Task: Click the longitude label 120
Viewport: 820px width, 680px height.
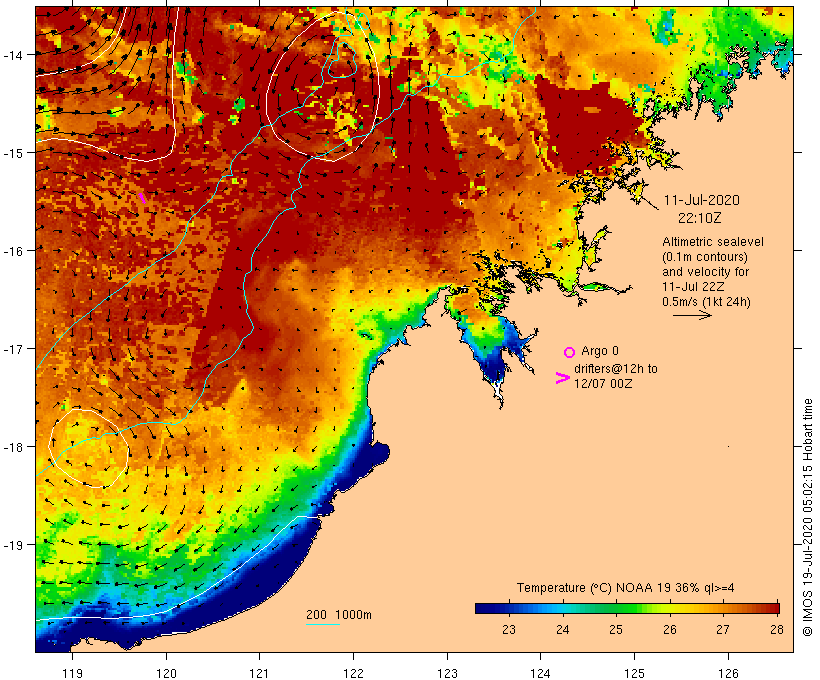Action: coord(166,673)
